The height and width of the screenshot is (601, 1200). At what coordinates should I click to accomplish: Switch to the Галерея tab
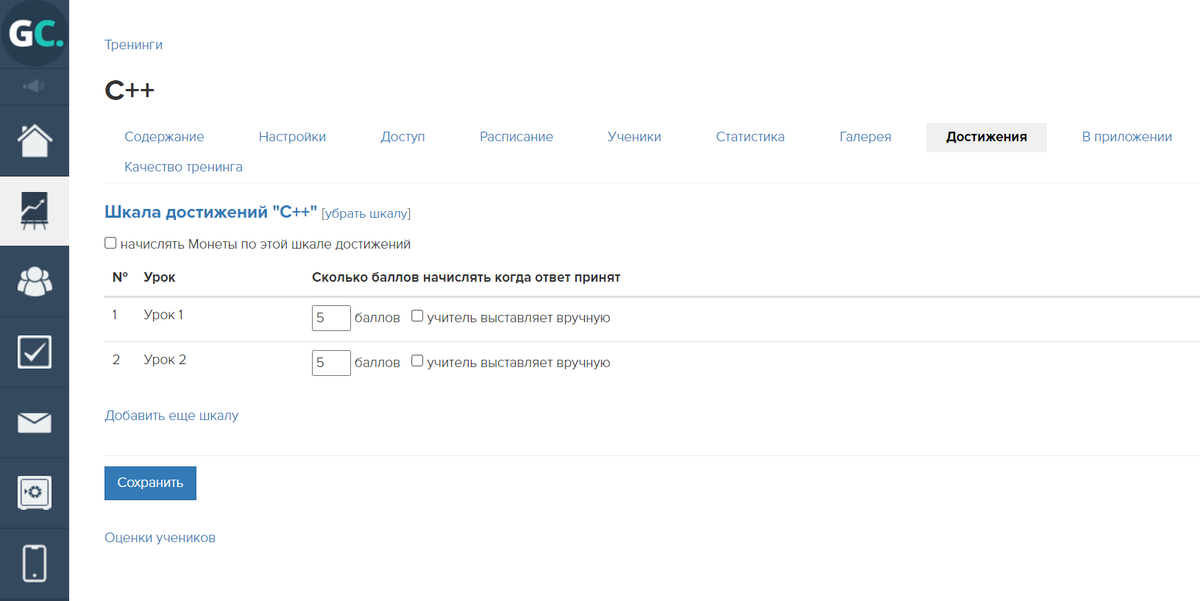click(865, 137)
